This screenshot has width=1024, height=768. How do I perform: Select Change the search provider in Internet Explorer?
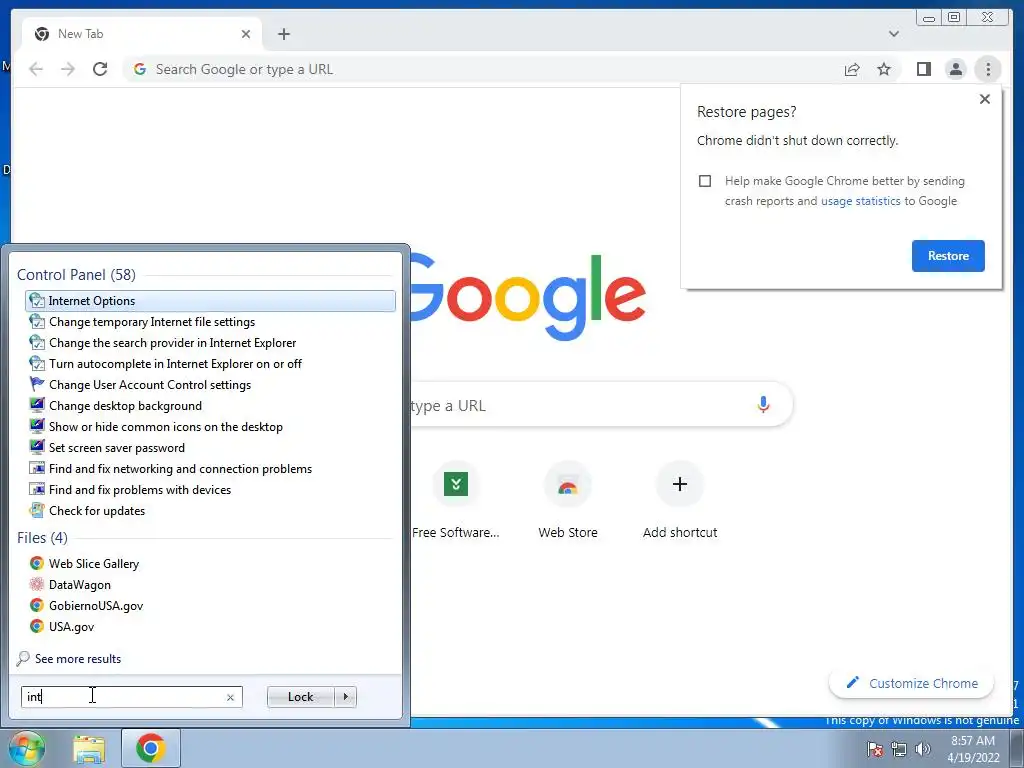(210, 343)
